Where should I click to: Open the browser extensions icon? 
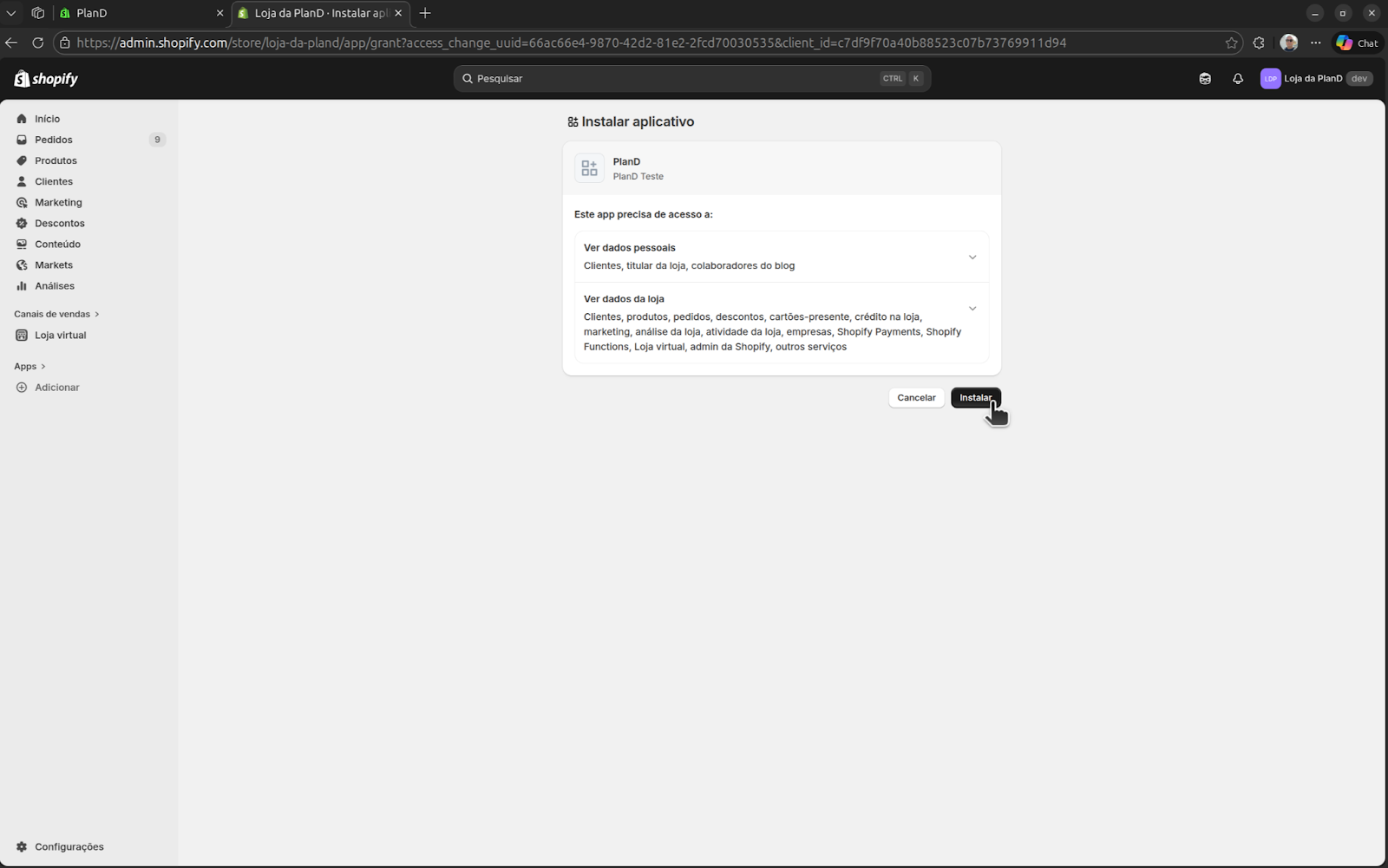pyautogui.click(x=1260, y=42)
